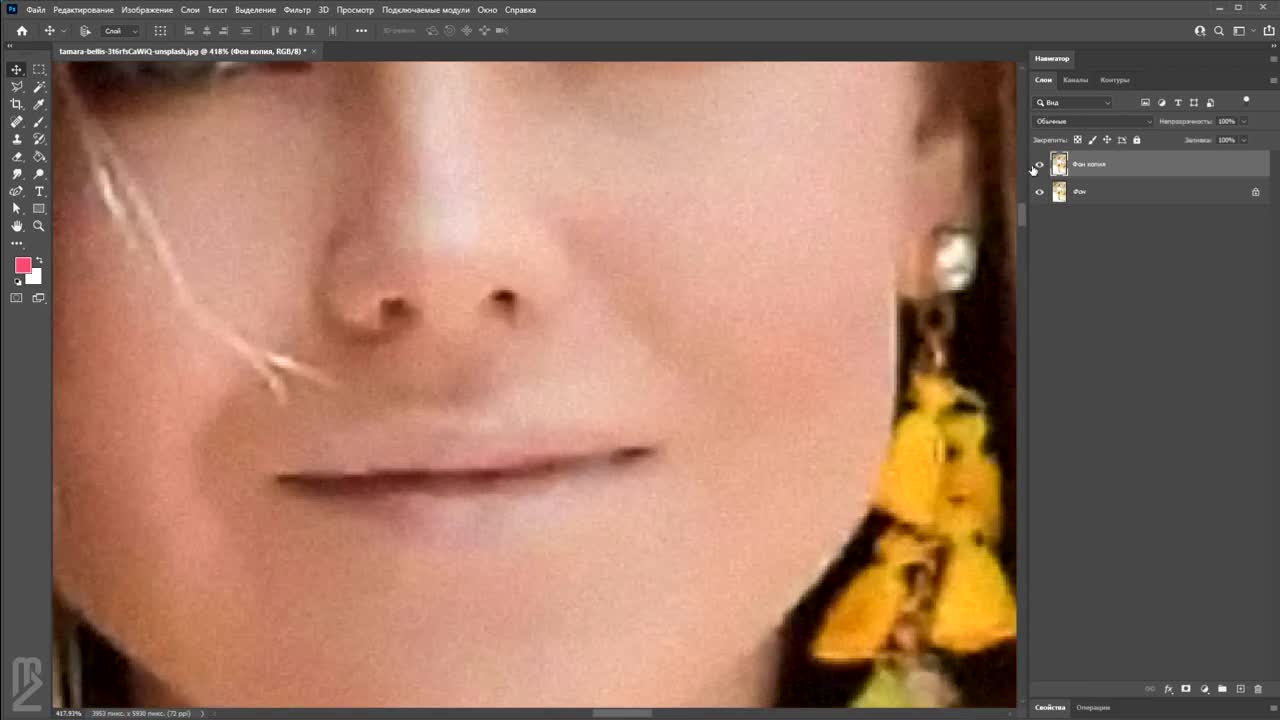Image resolution: width=1280 pixels, height=720 pixels.
Task: Toggle the layer filter switch on
Action: pyautogui.click(x=1246, y=100)
